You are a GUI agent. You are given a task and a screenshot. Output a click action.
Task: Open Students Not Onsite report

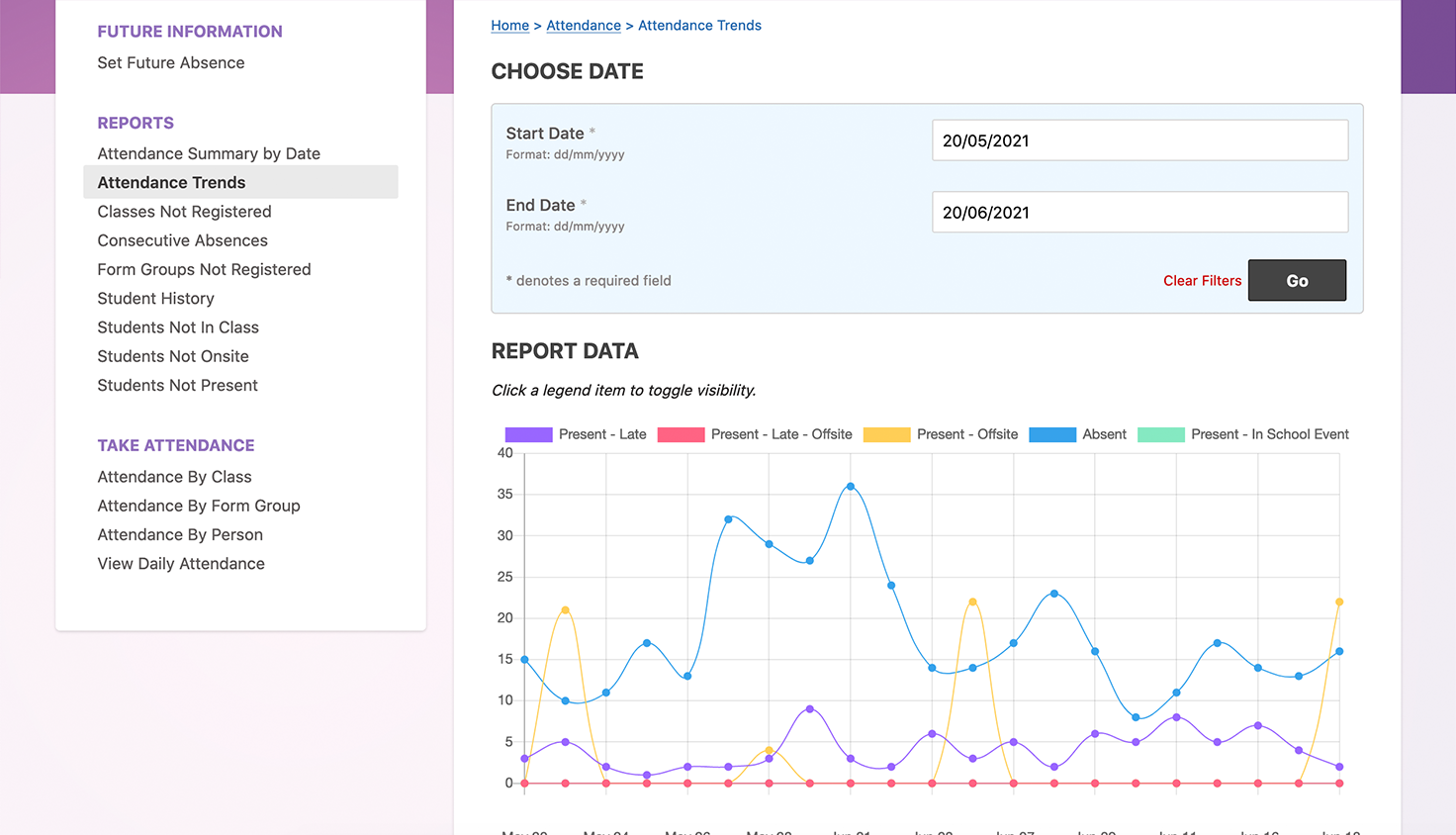point(173,356)
